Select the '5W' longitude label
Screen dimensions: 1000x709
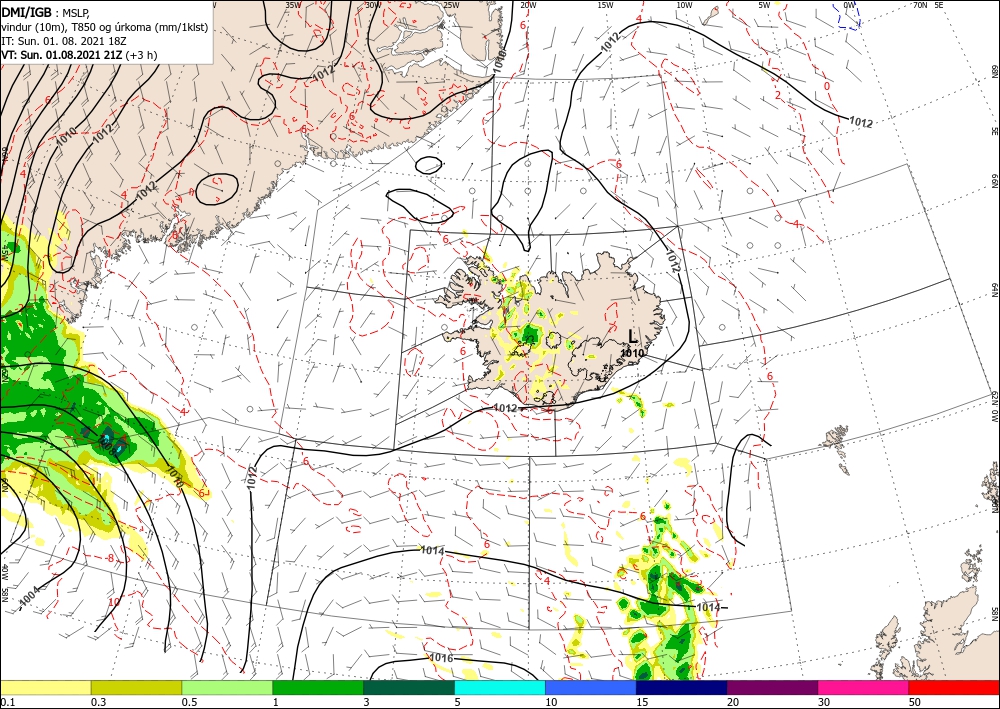point(764,5)
